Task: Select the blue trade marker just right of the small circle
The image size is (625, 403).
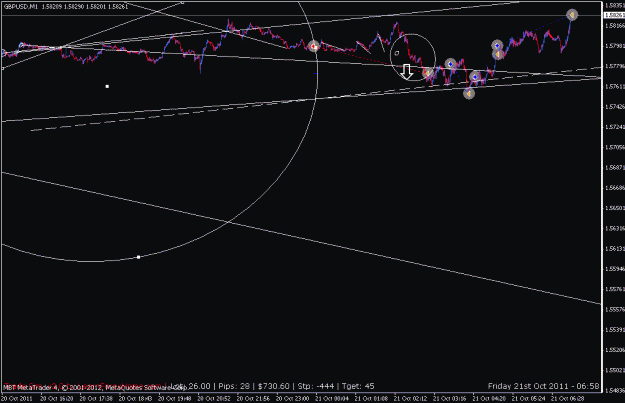Action: tap(450, 64)
